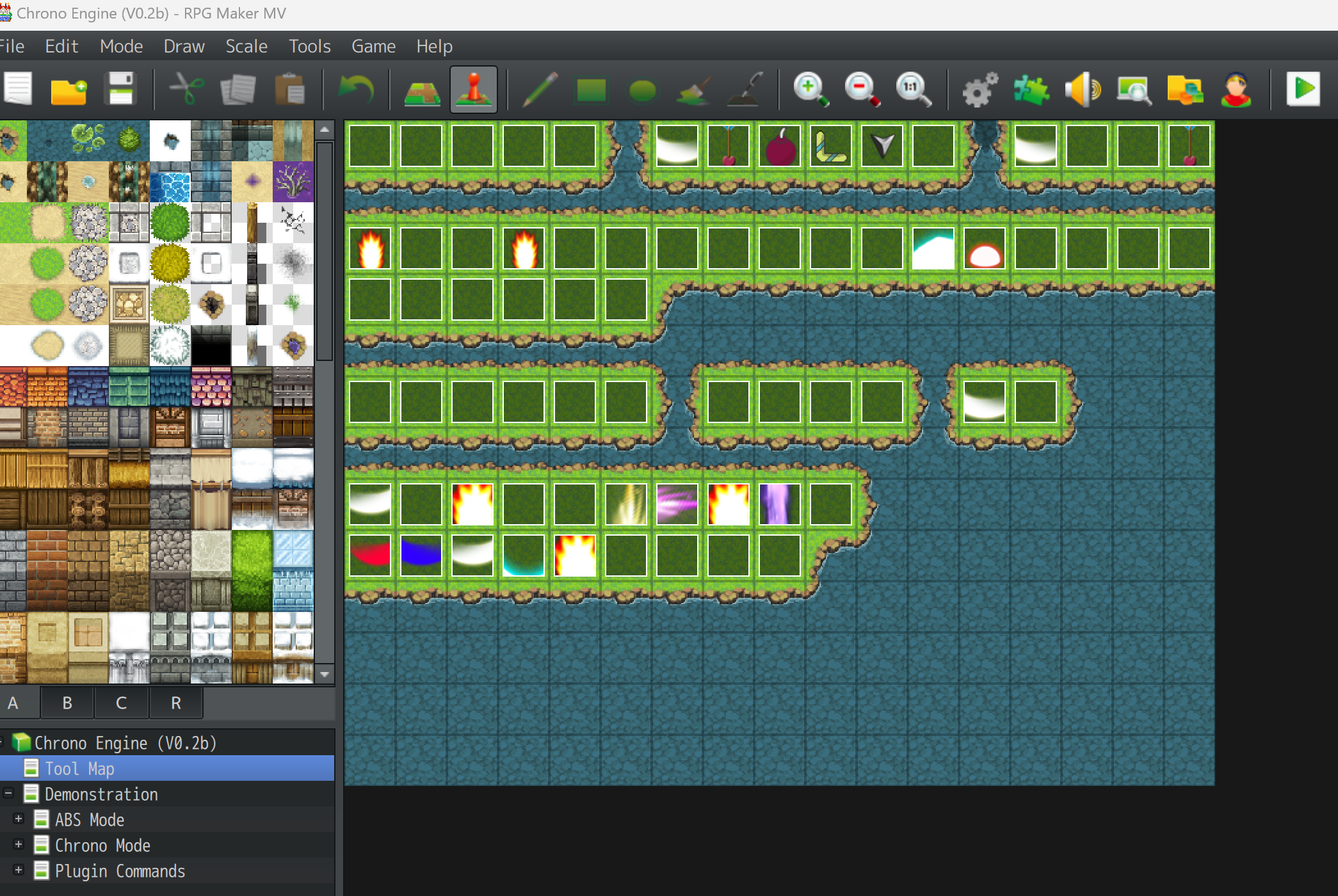The width and height of the screenshot is (1338, 896).
Task: Select the Plugin Commands map
Action: (120, 871)
